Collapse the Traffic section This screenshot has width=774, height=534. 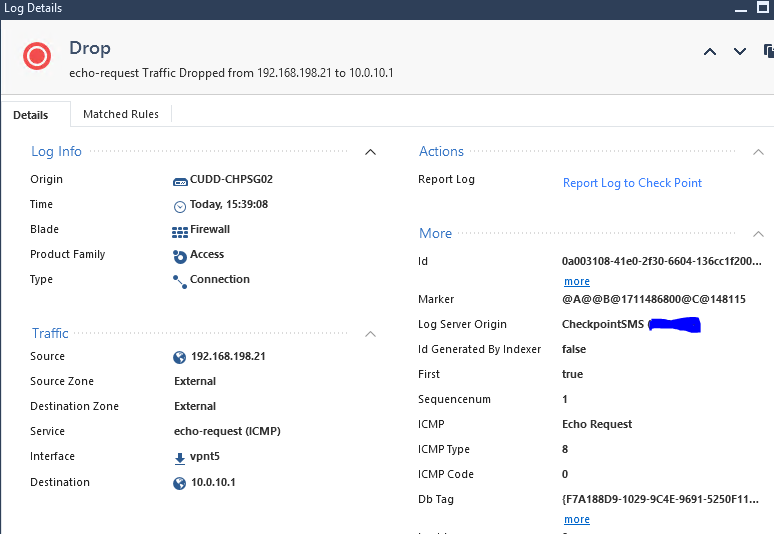click(370, 334)
